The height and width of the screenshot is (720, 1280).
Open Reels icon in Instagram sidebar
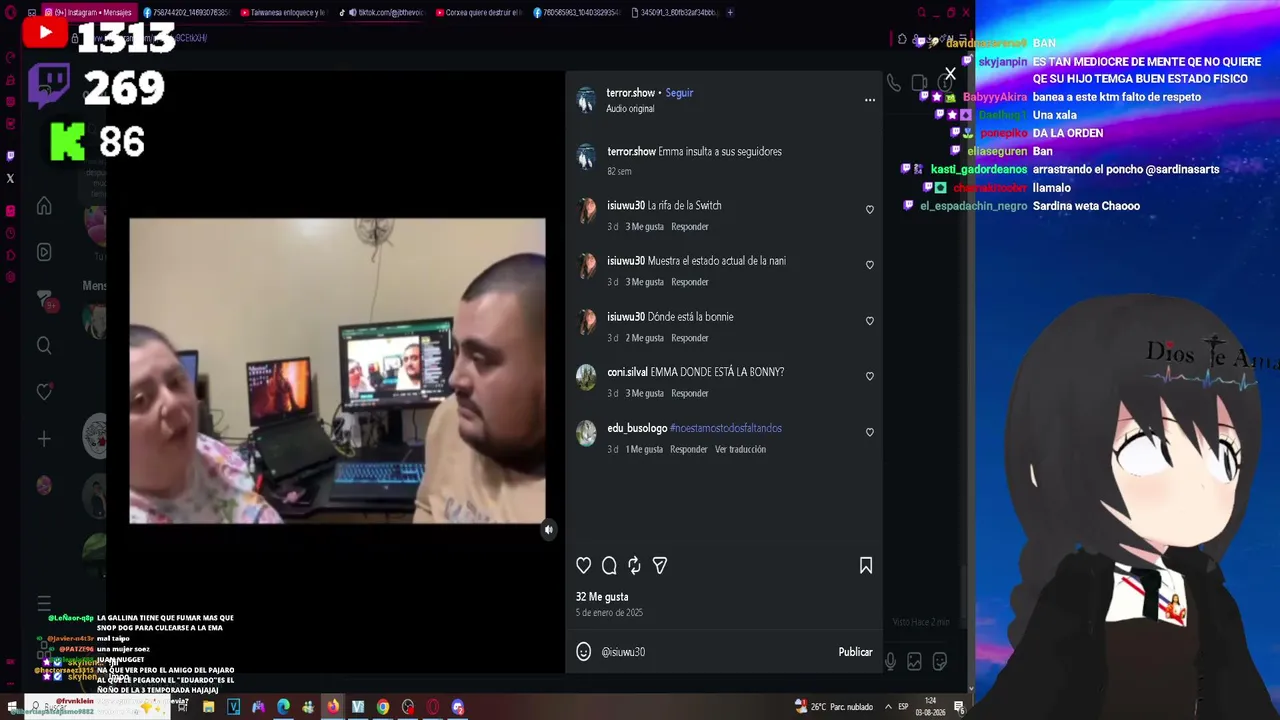(44, 252)
